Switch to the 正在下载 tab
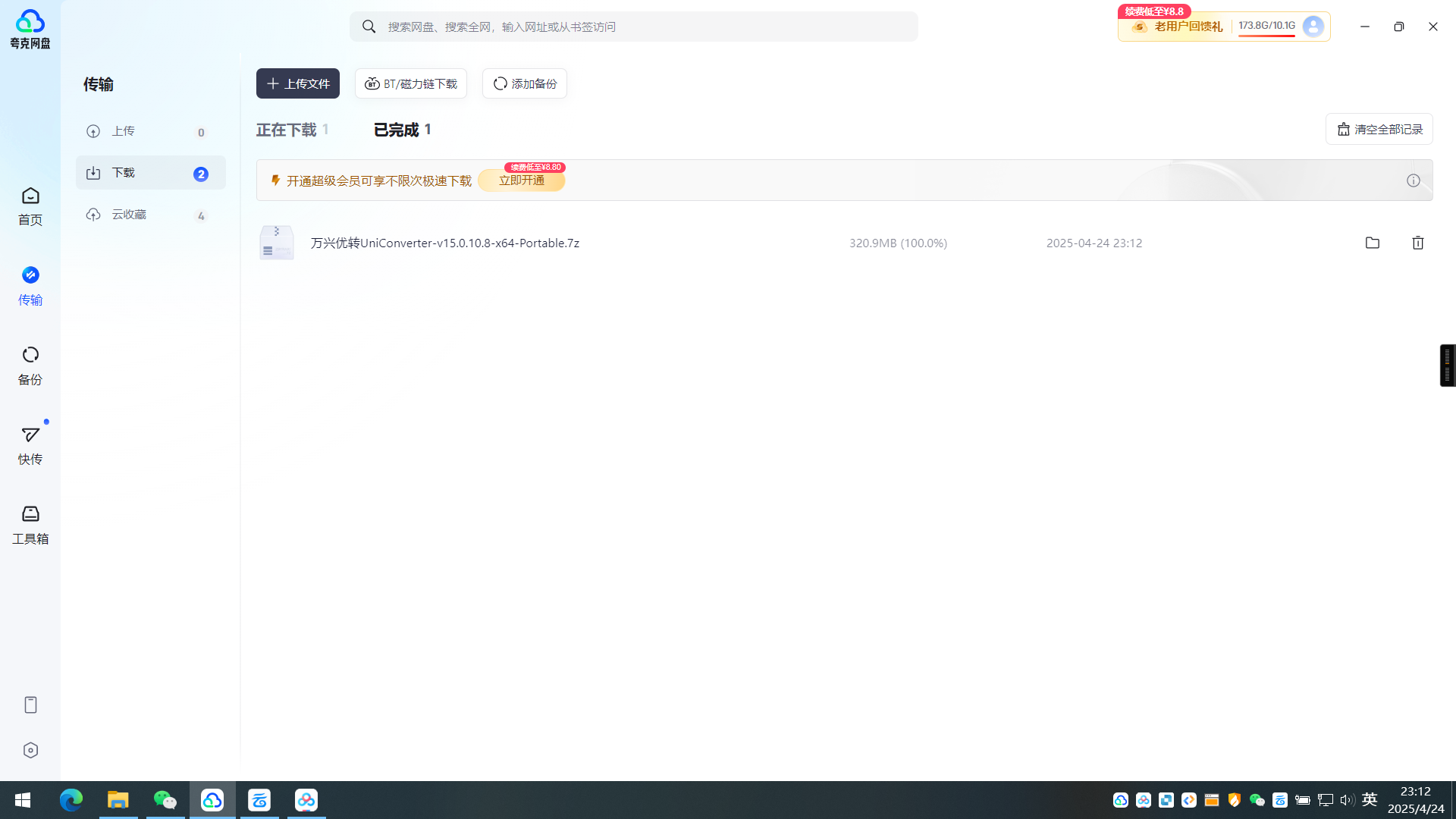Screen dimensions: 1456x819 [x=292, y=130]
